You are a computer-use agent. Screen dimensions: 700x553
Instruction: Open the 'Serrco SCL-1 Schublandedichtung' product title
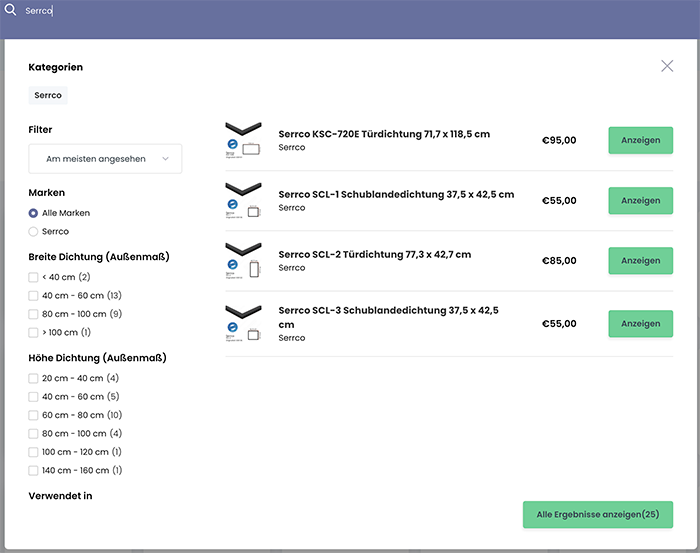[x=396, y=194]
